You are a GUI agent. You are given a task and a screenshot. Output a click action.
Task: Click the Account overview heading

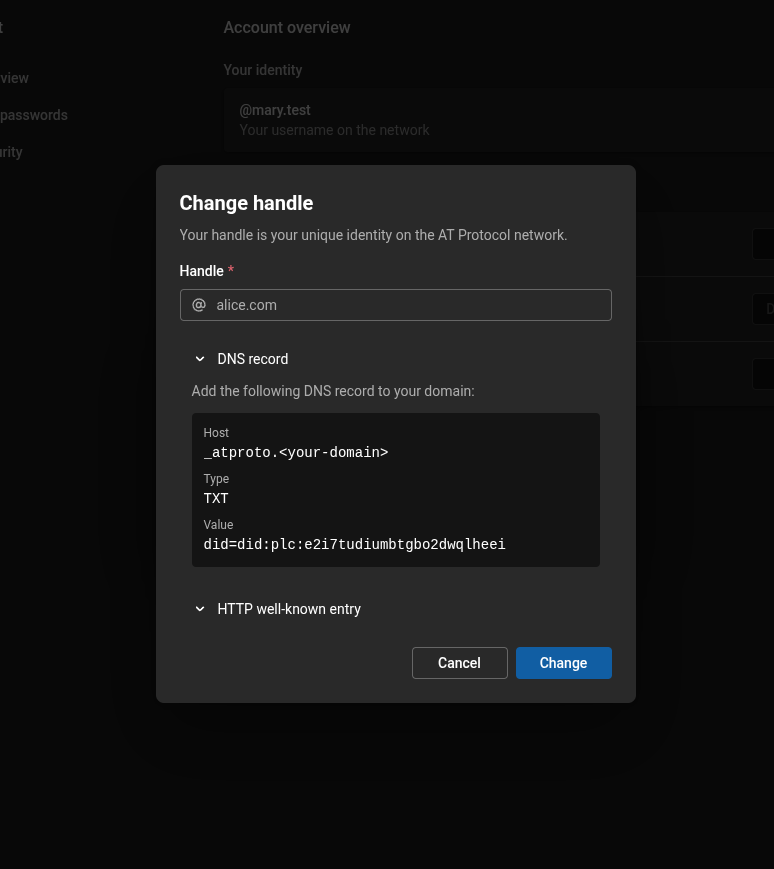click(287, 28)
